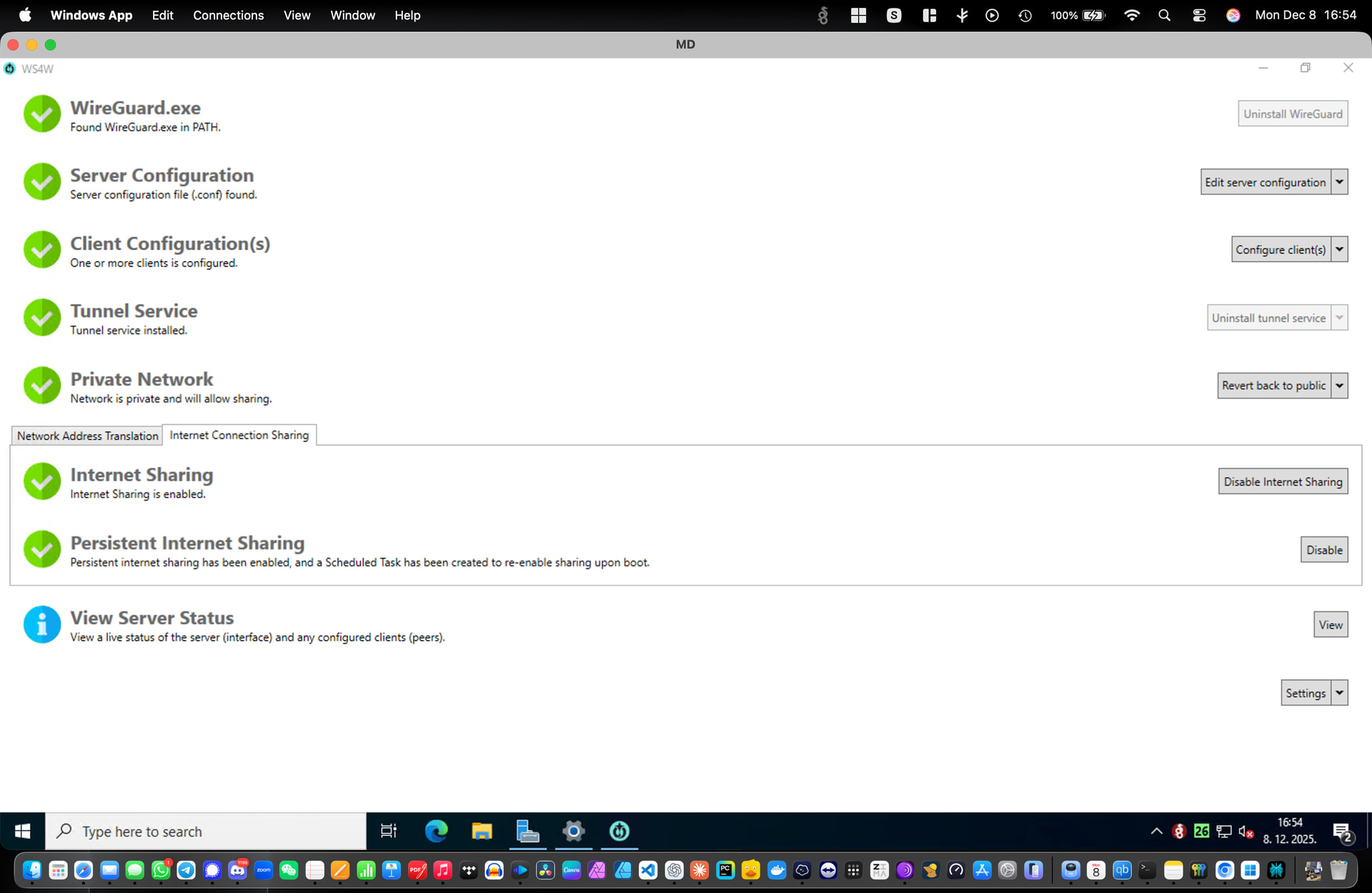Viewport: 1372px width, 893px height.
Task: Open the notification center icon in the taskbar
Action: [x=1343, y=832]
